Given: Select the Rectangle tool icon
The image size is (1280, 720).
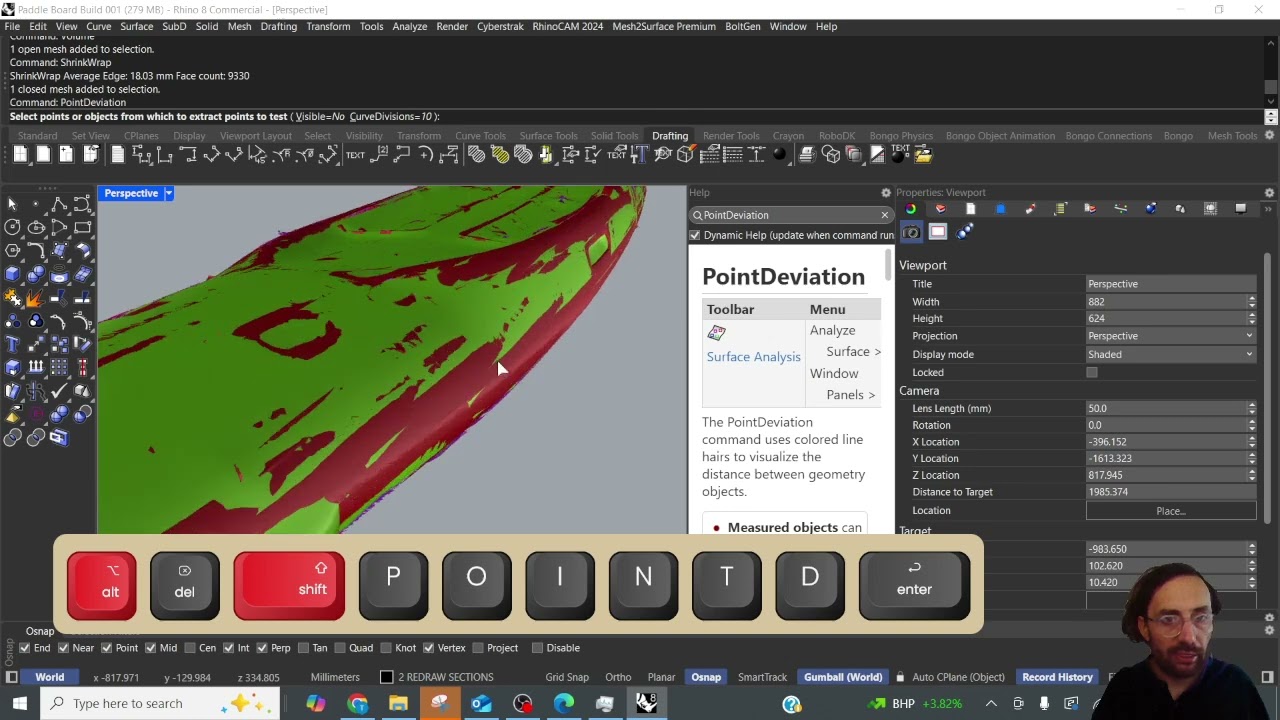Looking at the screenshot, I should 83,228.
